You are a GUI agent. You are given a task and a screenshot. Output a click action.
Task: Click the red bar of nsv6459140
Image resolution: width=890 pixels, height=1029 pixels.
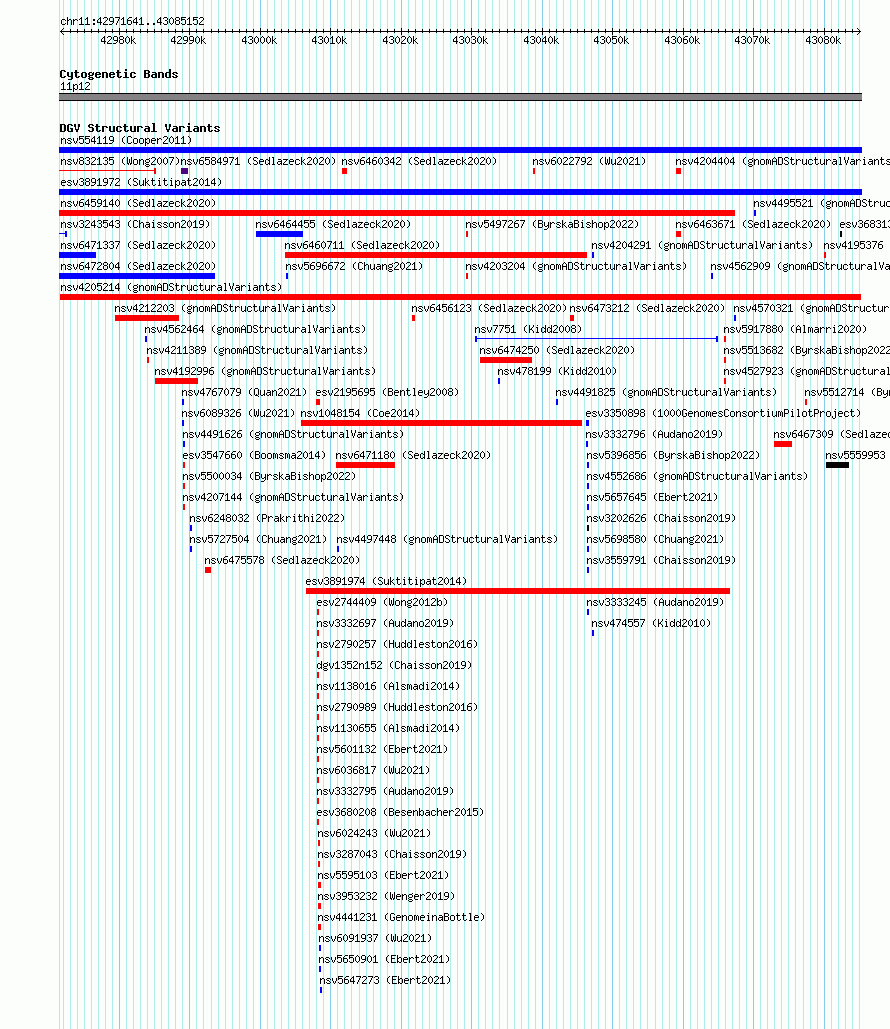(397, 213)
